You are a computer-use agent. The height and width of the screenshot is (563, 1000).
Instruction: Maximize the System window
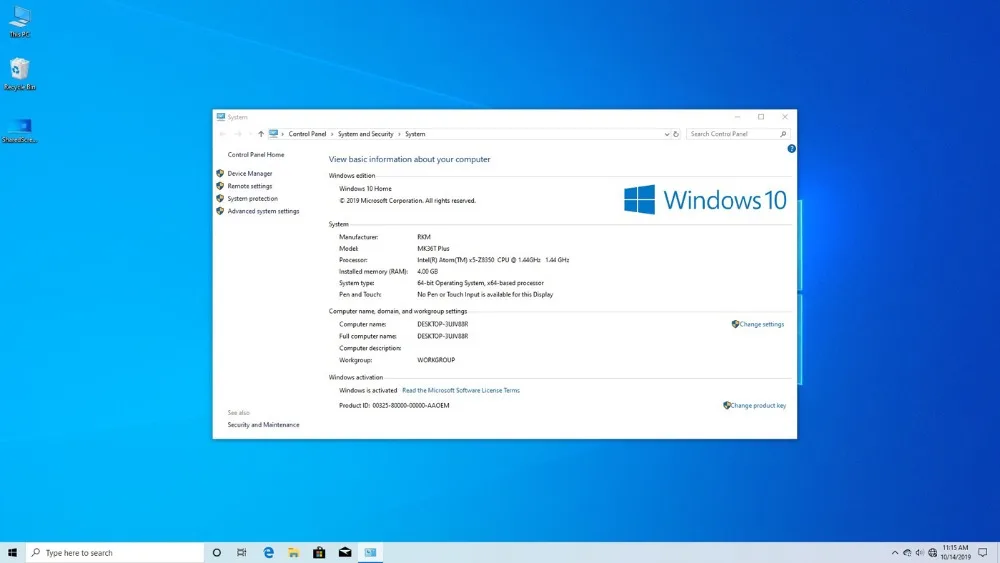click(761, 117)
